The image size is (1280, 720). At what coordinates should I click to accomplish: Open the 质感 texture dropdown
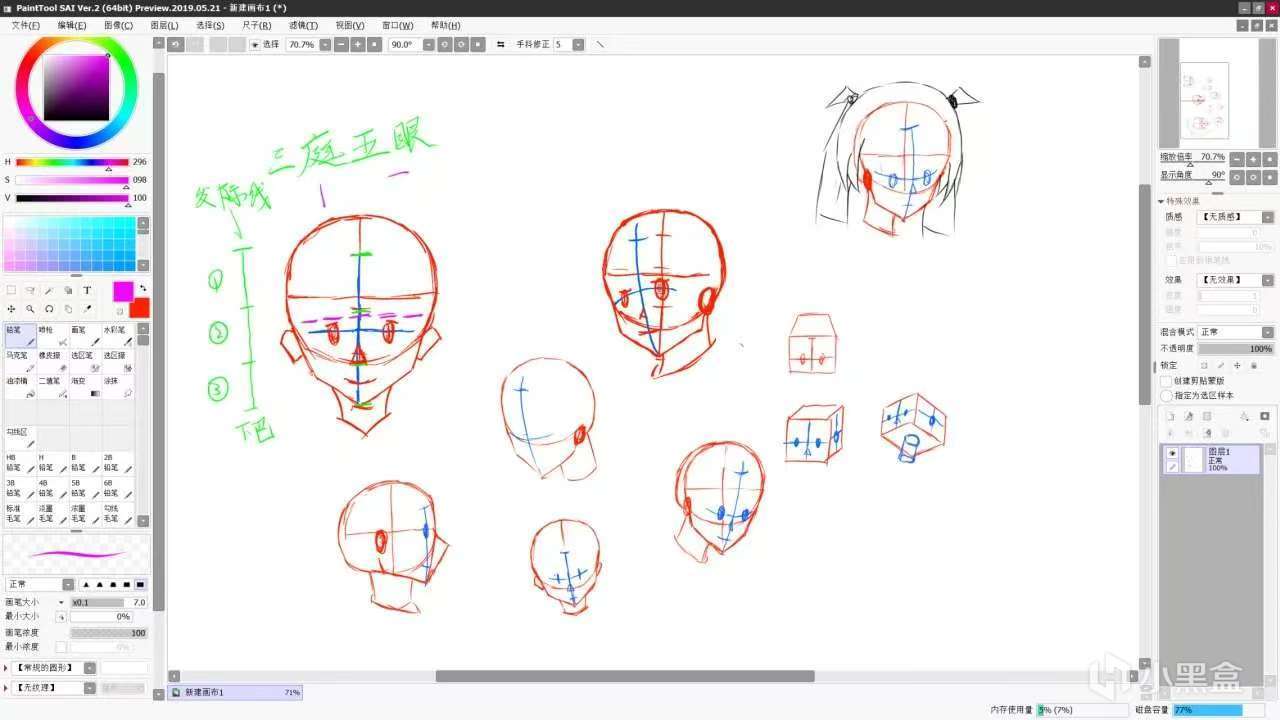click(x=1268, y=217)
